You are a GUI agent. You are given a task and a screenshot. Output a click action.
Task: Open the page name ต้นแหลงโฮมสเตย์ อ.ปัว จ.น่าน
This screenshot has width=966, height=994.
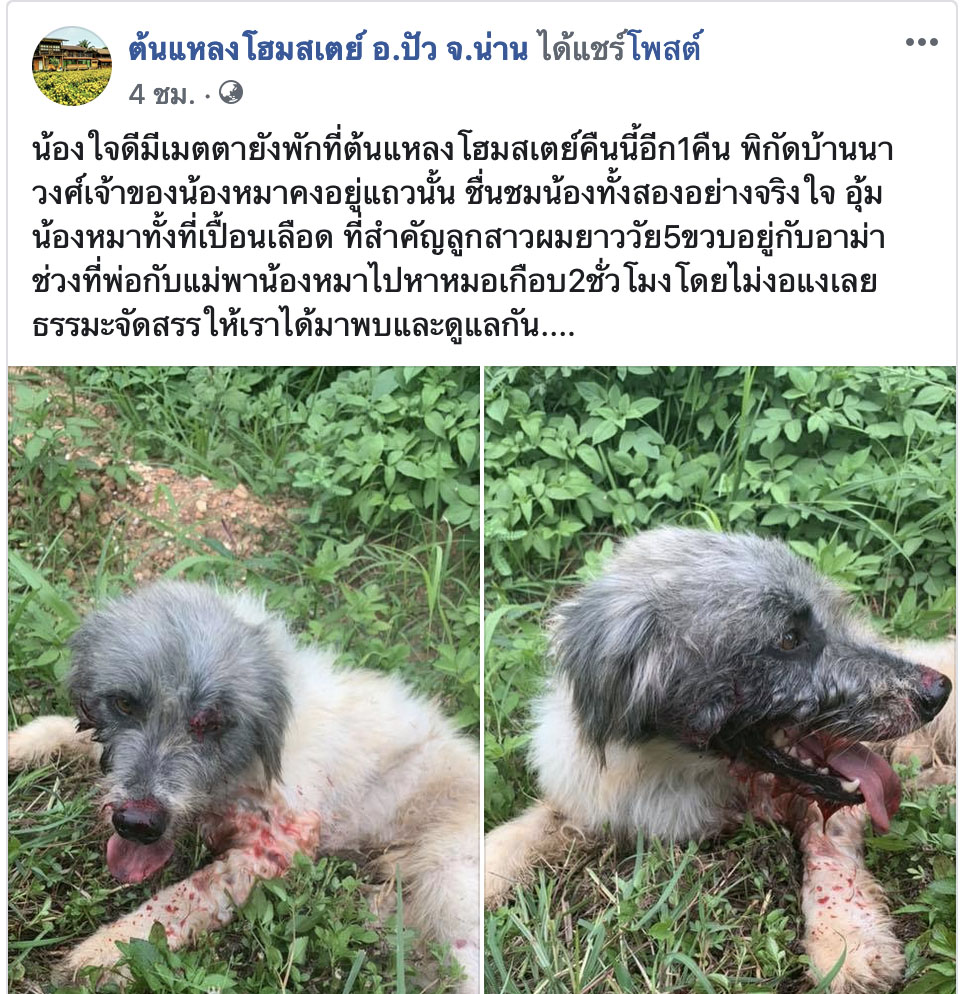(x=328, y=48)
